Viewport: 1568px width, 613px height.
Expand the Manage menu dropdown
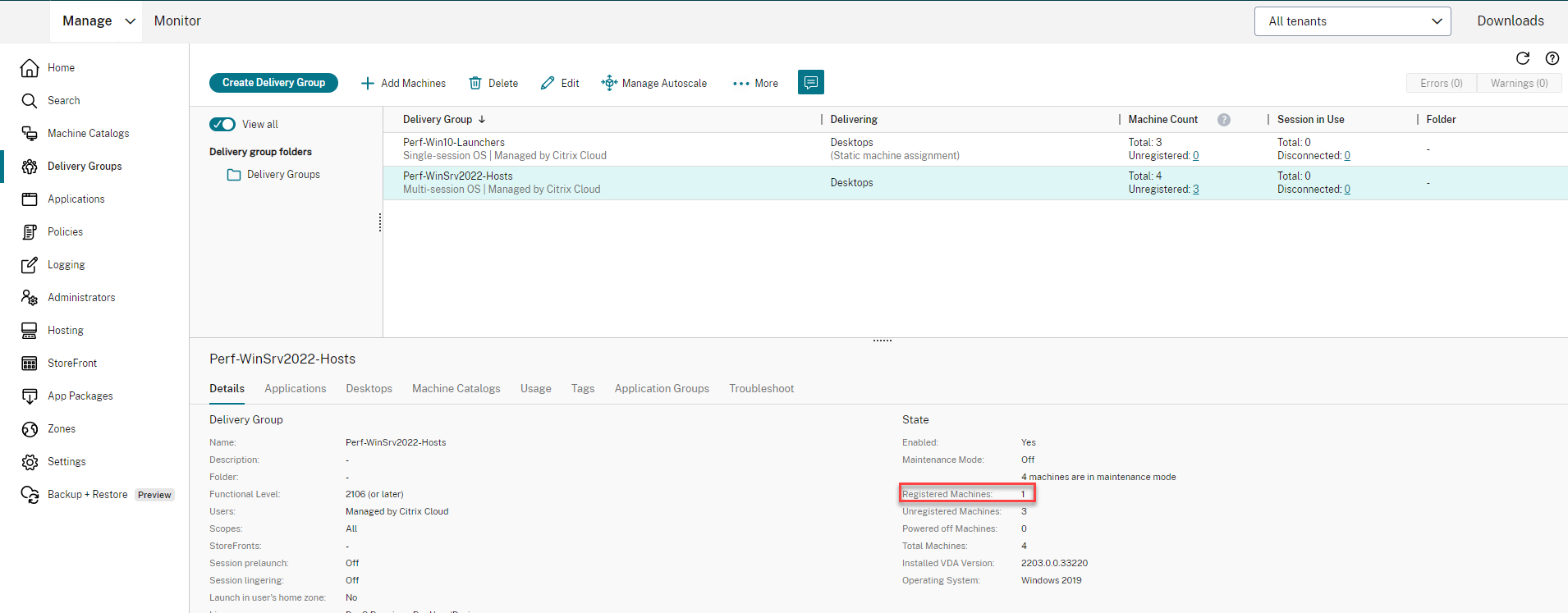pos(98,21)
